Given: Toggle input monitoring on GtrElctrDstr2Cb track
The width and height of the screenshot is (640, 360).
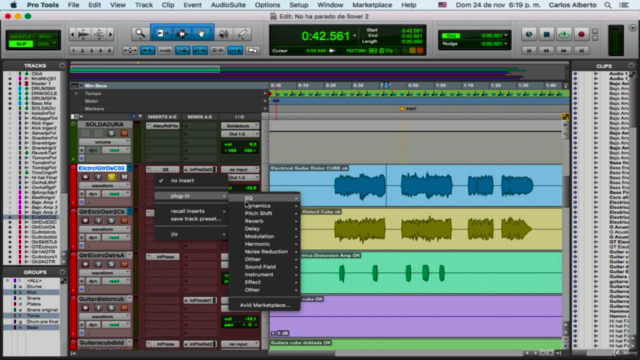Looking at the screenshot, I should (x=98, y=220).
